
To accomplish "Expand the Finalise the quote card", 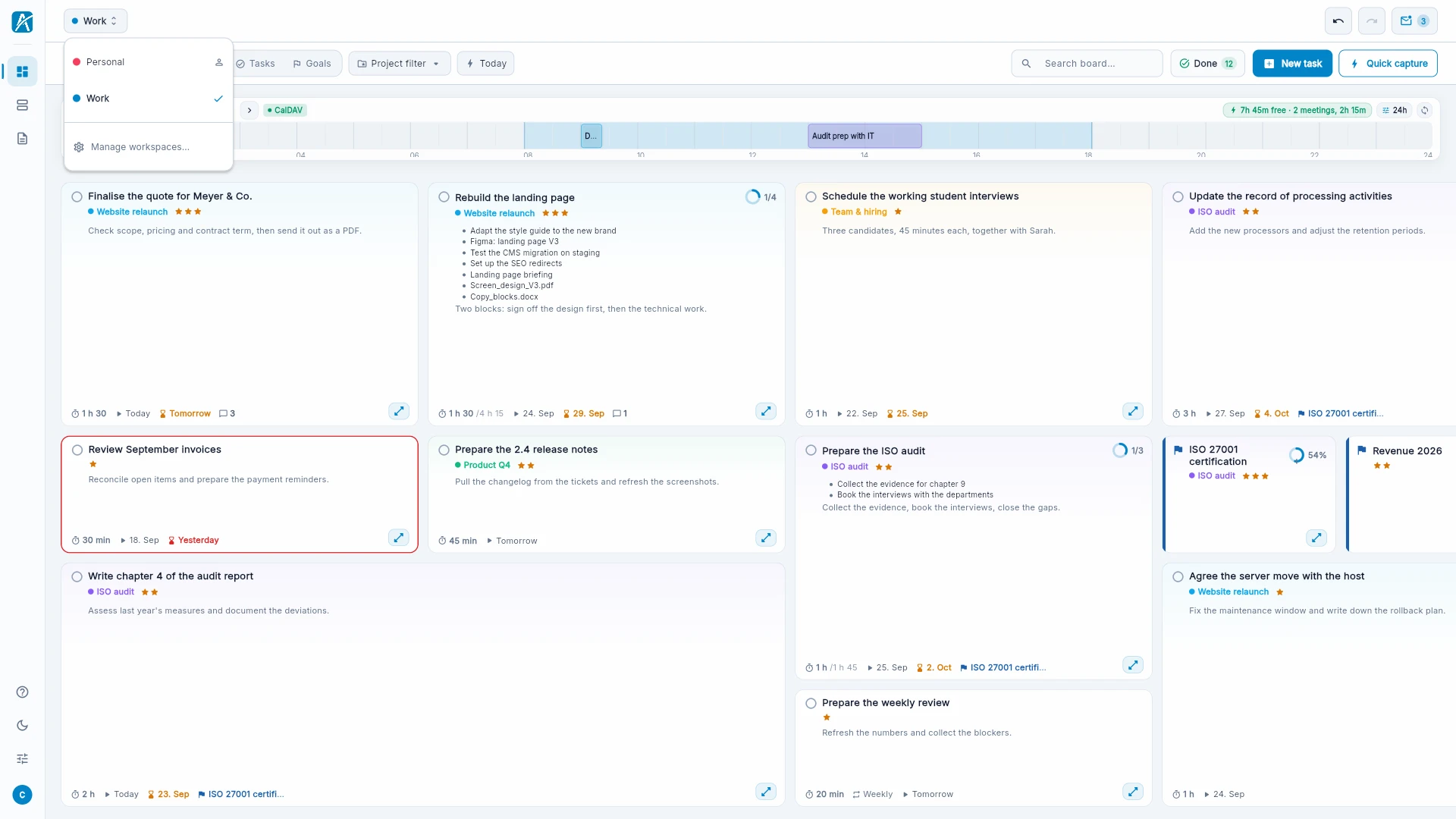I will 399,411.
